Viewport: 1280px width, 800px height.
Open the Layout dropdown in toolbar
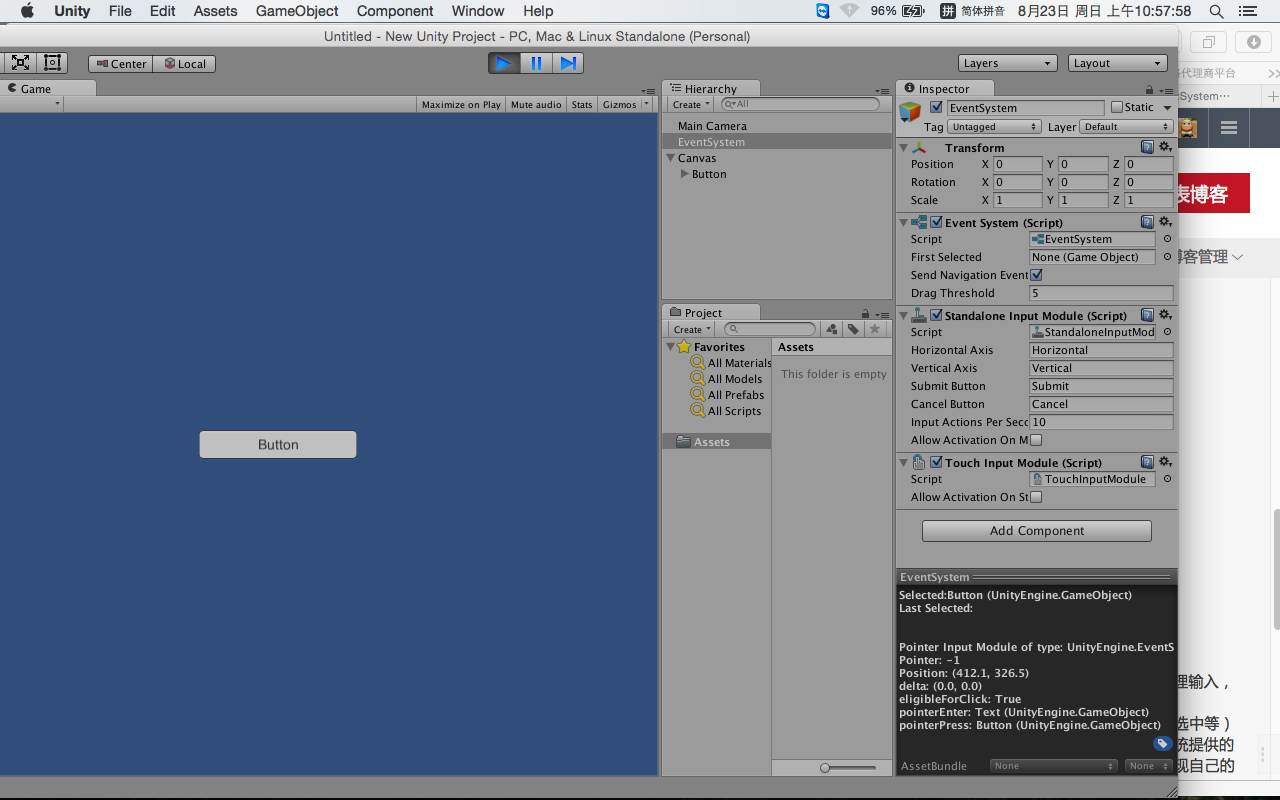tap(1118, 63)
